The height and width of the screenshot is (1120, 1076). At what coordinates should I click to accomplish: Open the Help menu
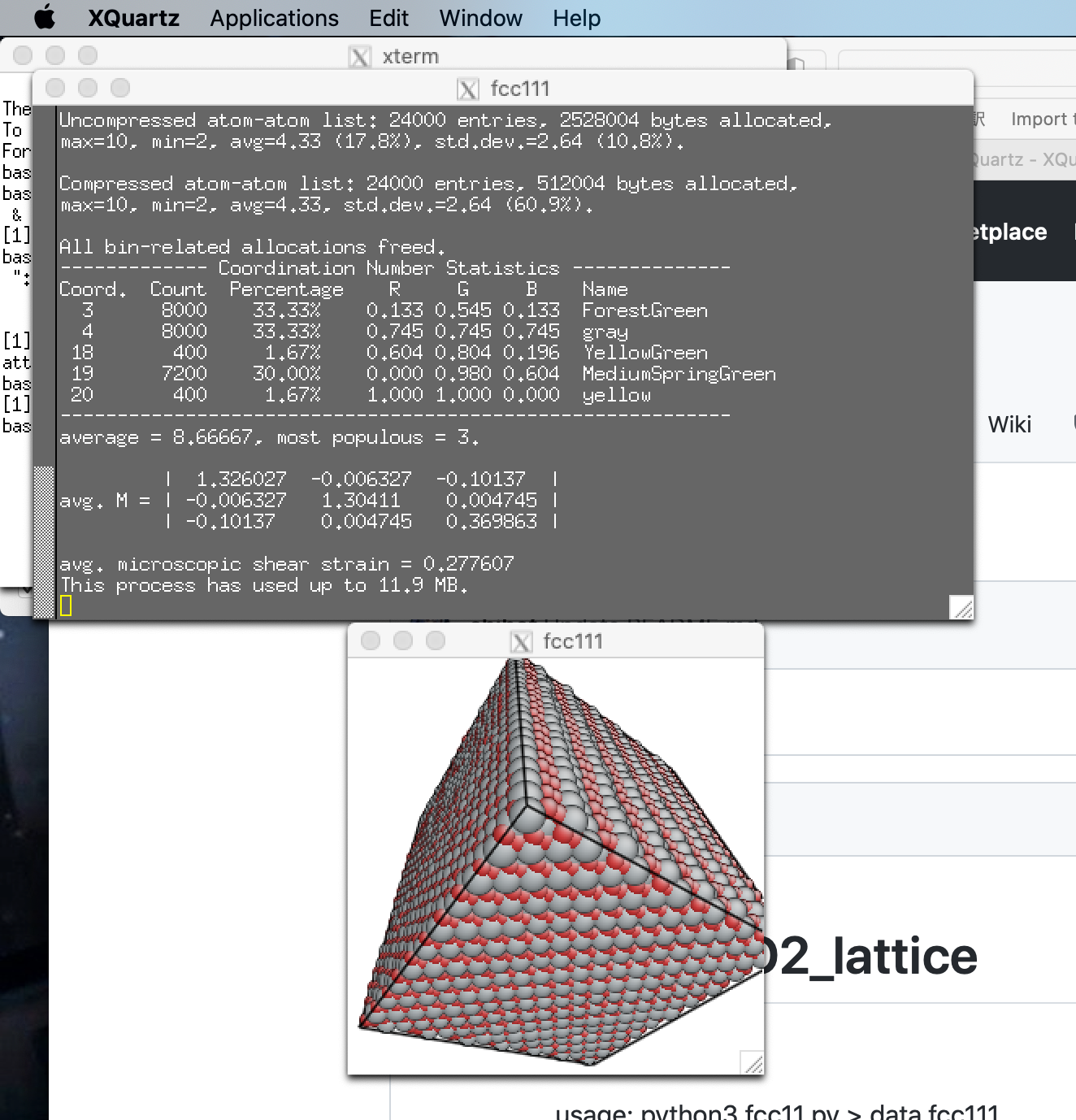(x=576, y=18)
